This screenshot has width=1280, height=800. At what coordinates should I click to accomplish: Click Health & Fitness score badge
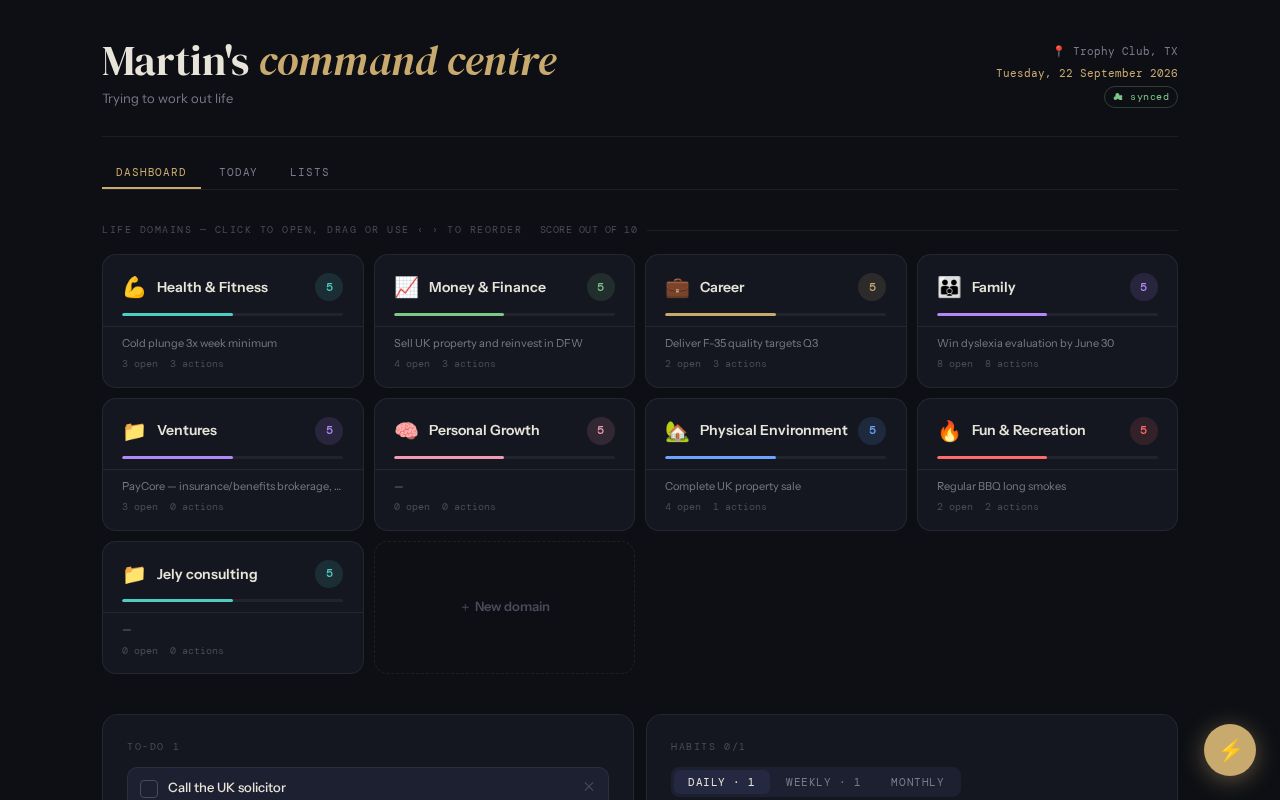[x=329, y=287]
